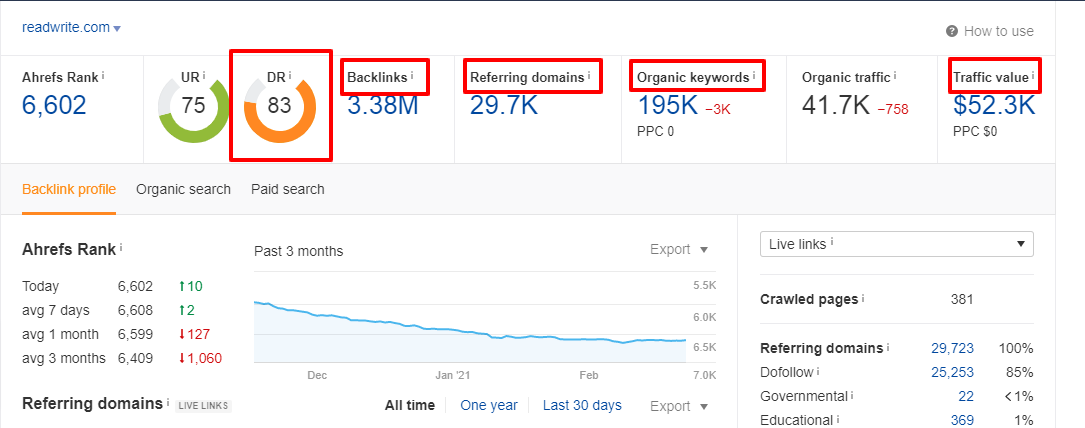Click the info icon next to Backlinks
1085x428 pixels.
[x=412, y=76]
